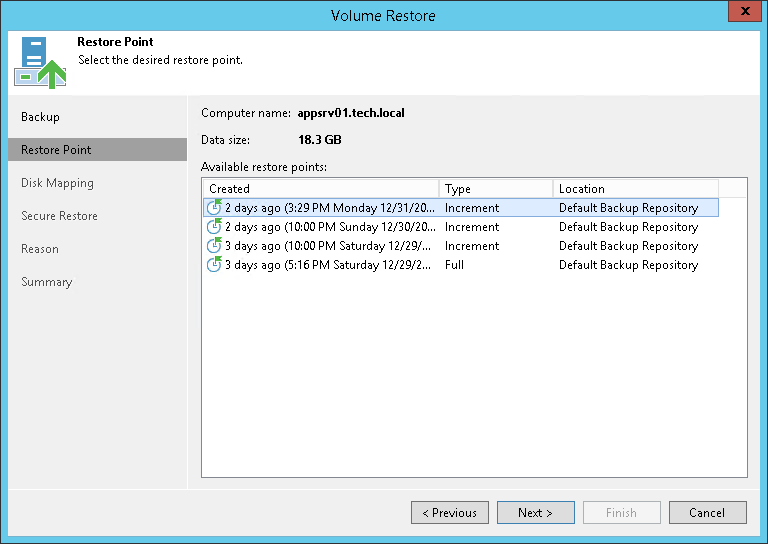
Task: Click Default Backup Repository in the Full row
Action: coord(628,265)
